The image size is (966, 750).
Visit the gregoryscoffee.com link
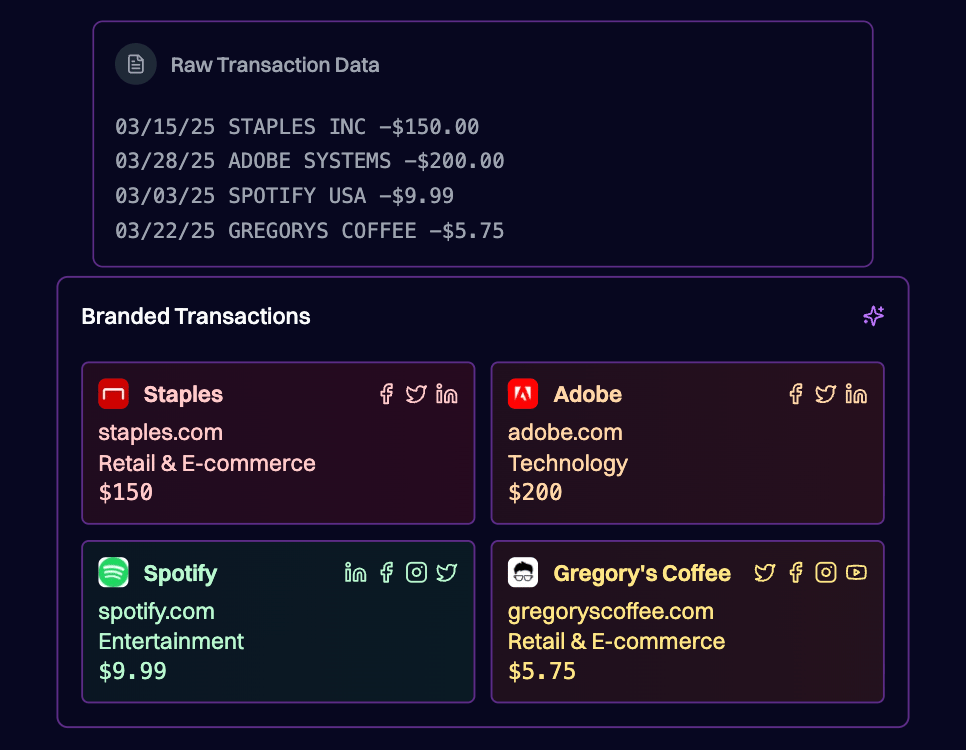(611, 611)
